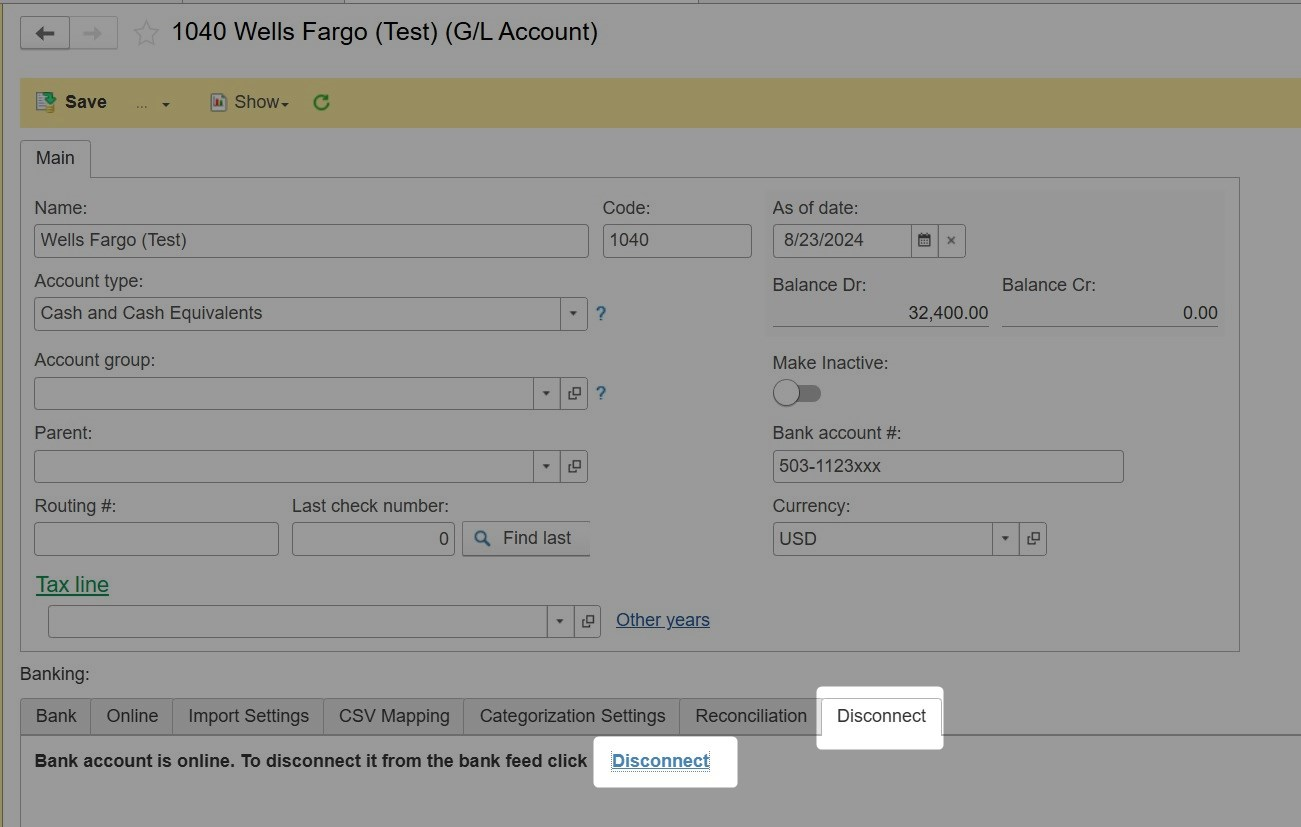Expand the Currency dropdown
The image size is (1301, 827).
pyautogui.click(x=1005, y=539)
